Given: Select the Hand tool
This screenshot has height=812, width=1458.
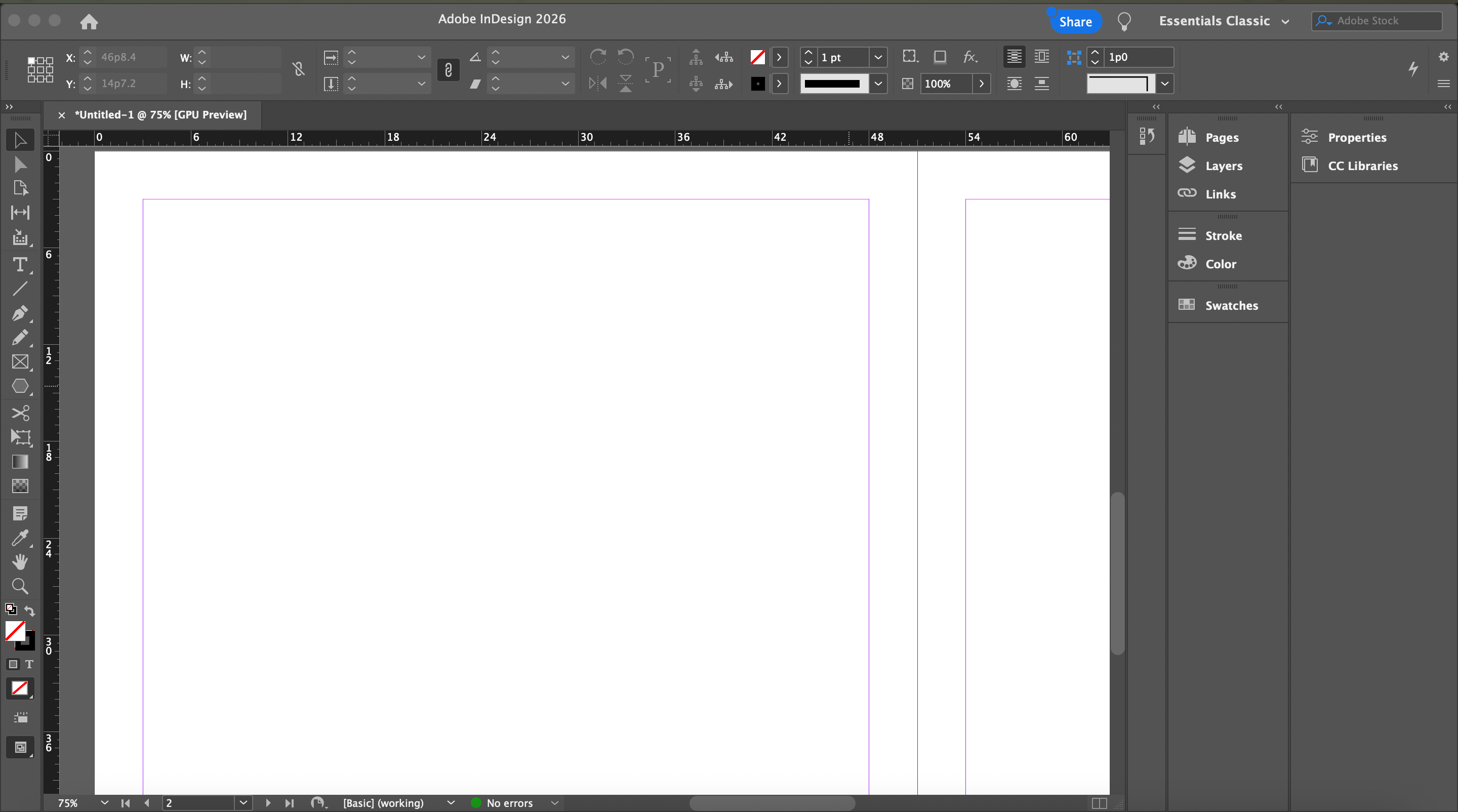Looking at the screenshot, I should click(20, 562).
